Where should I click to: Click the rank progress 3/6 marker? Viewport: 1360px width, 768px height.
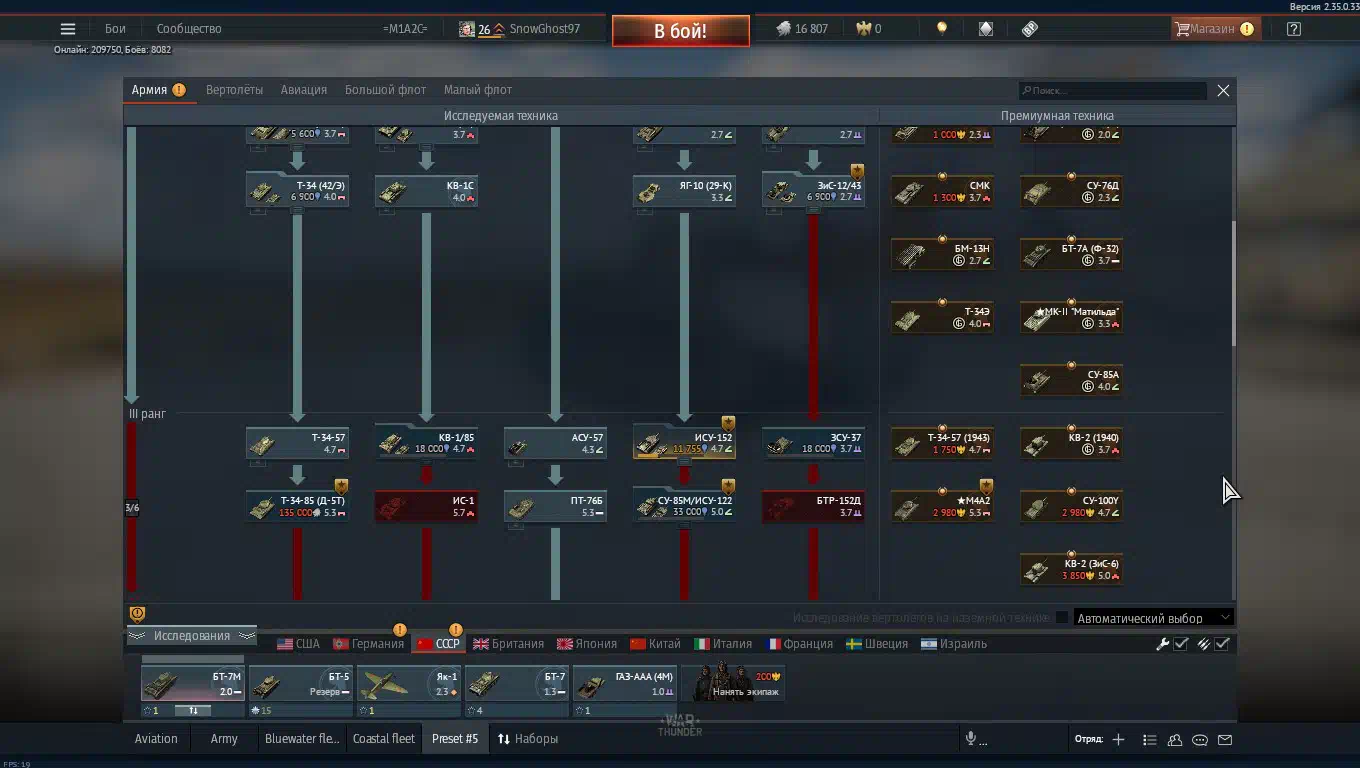coord(132,508)
